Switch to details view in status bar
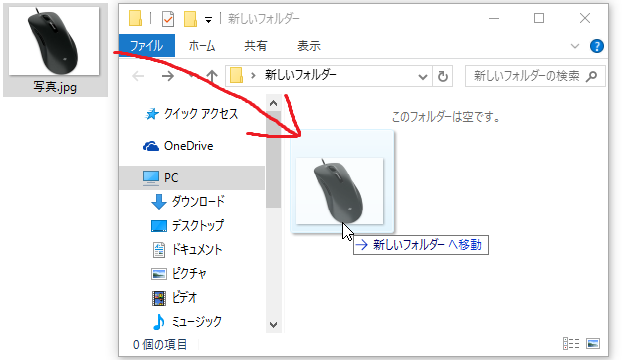 (x=571, y=344)
